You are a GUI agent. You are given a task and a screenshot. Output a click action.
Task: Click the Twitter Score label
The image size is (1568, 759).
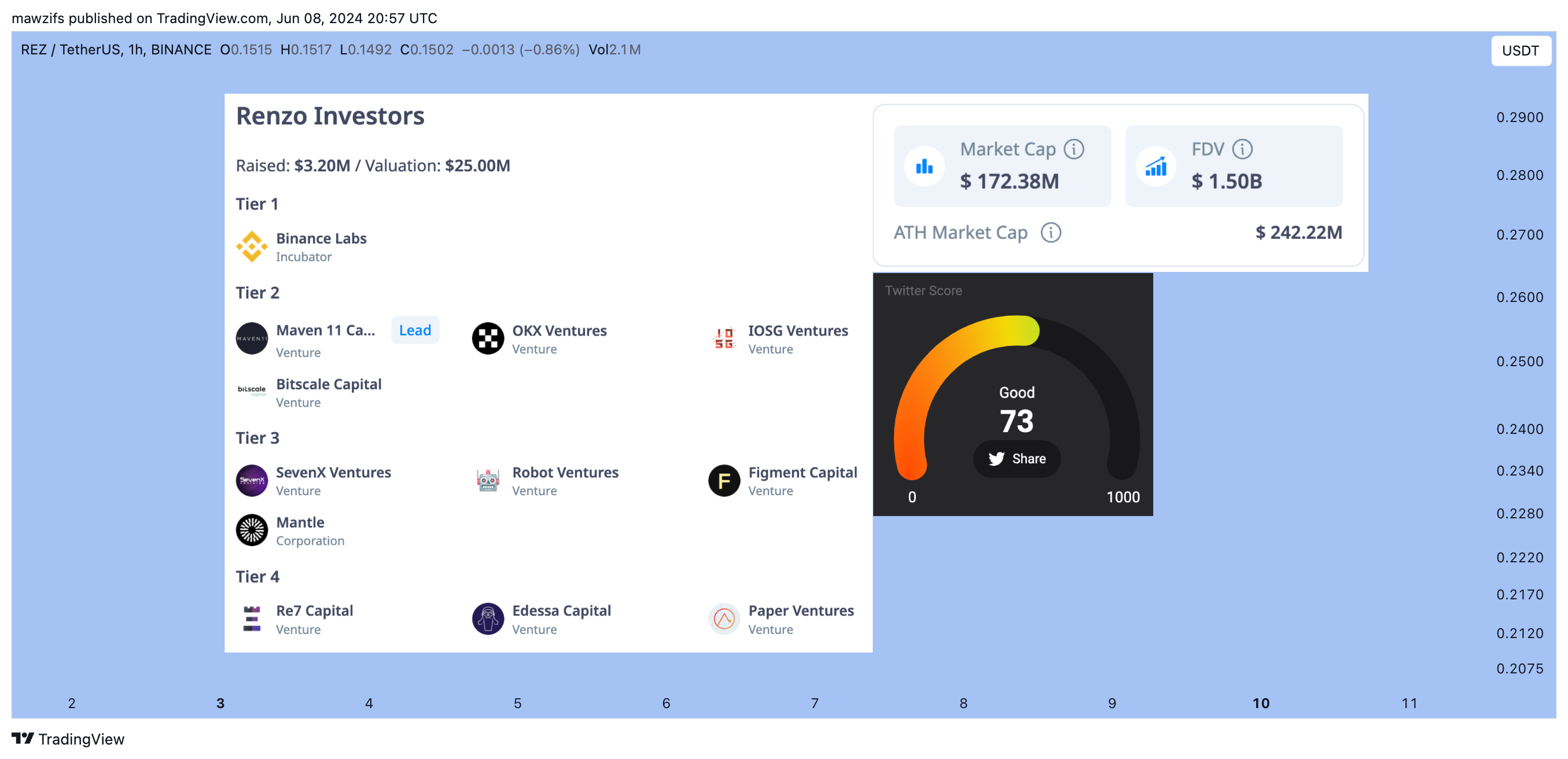point(923,291)
